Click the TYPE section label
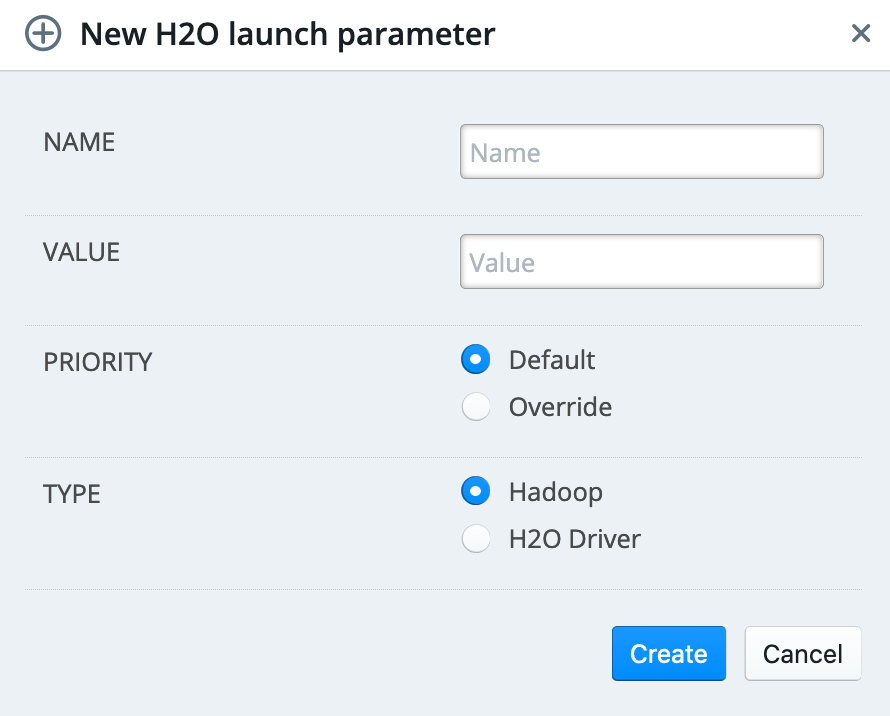 (72, 494)
